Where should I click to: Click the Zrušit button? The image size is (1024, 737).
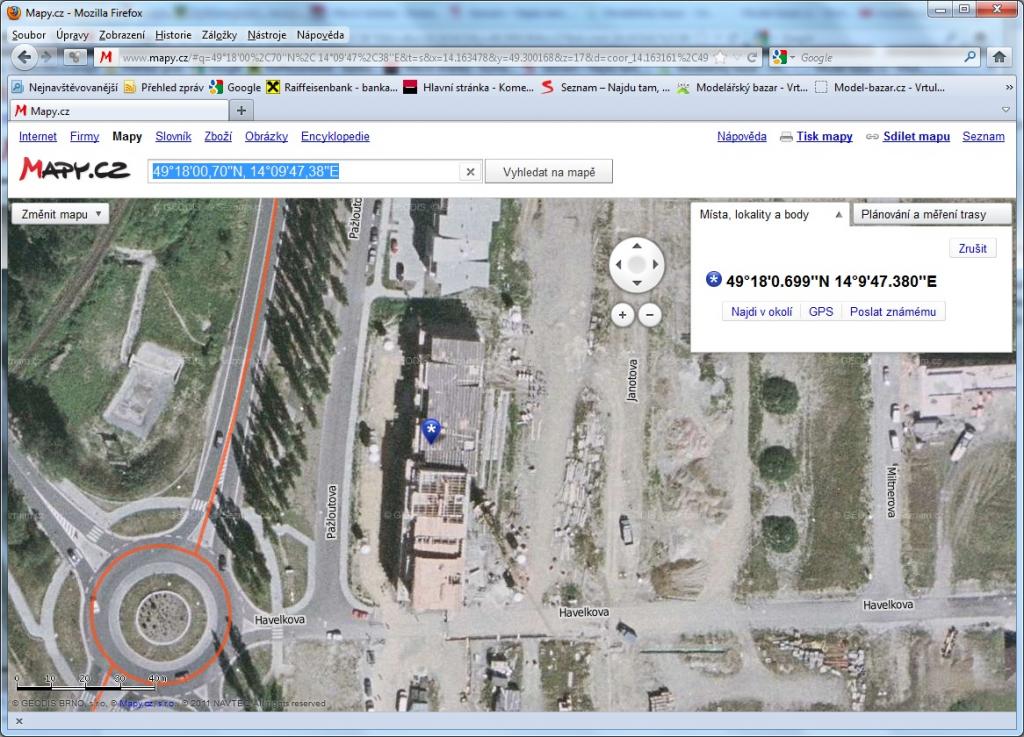click(x=972, y=248)
